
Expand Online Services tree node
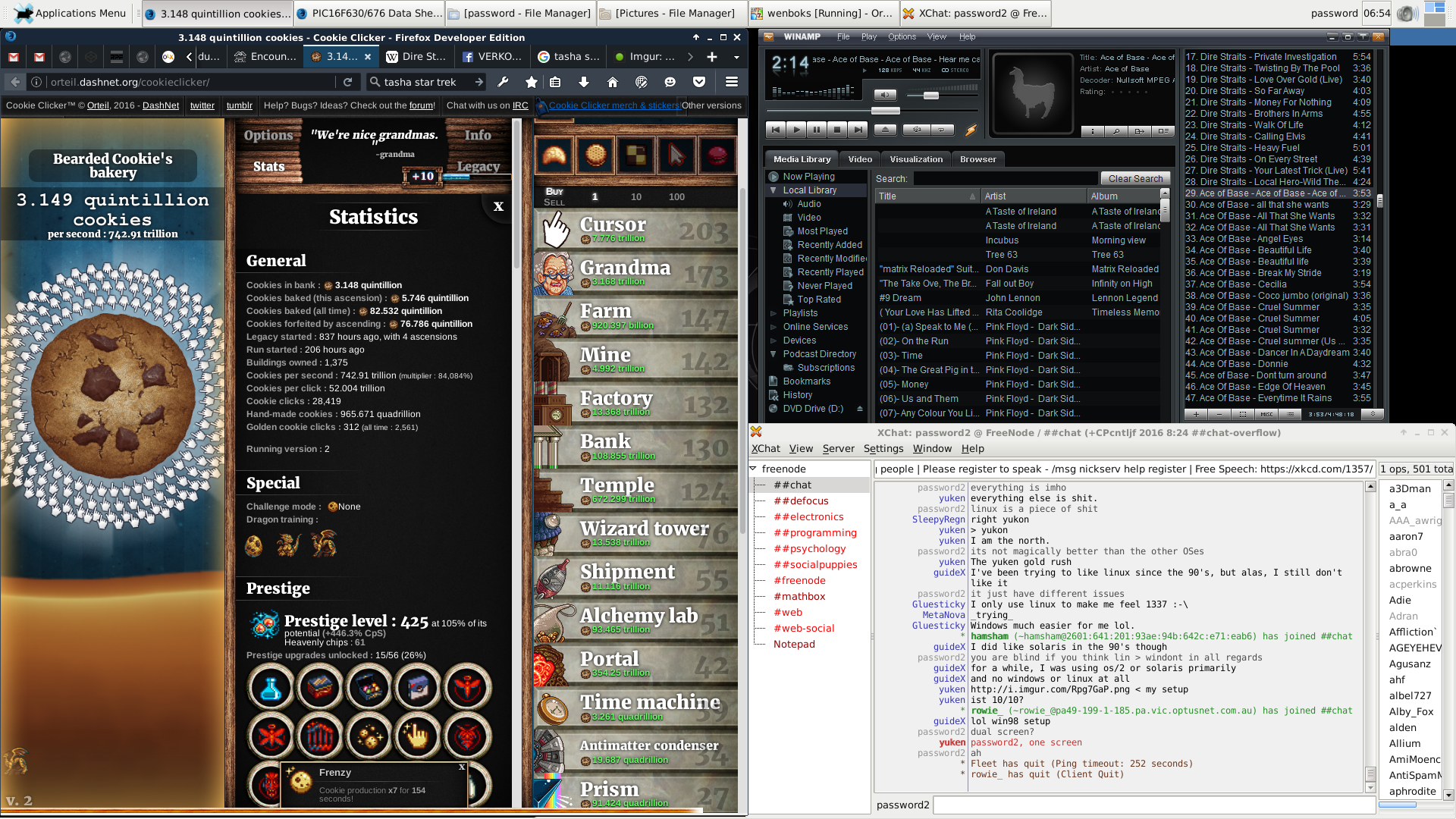773,327
